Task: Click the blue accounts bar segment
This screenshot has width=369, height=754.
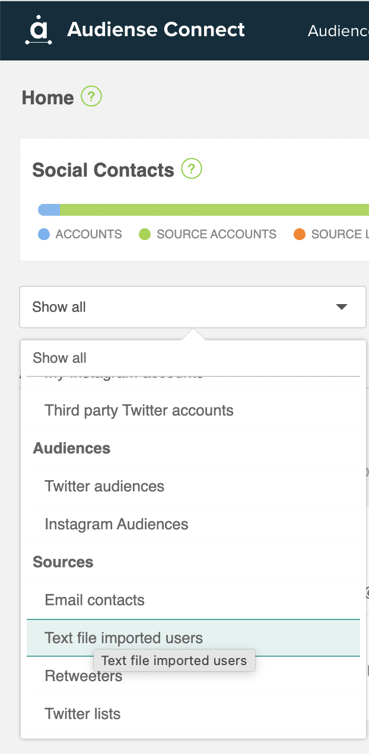Action: [49, 210]
